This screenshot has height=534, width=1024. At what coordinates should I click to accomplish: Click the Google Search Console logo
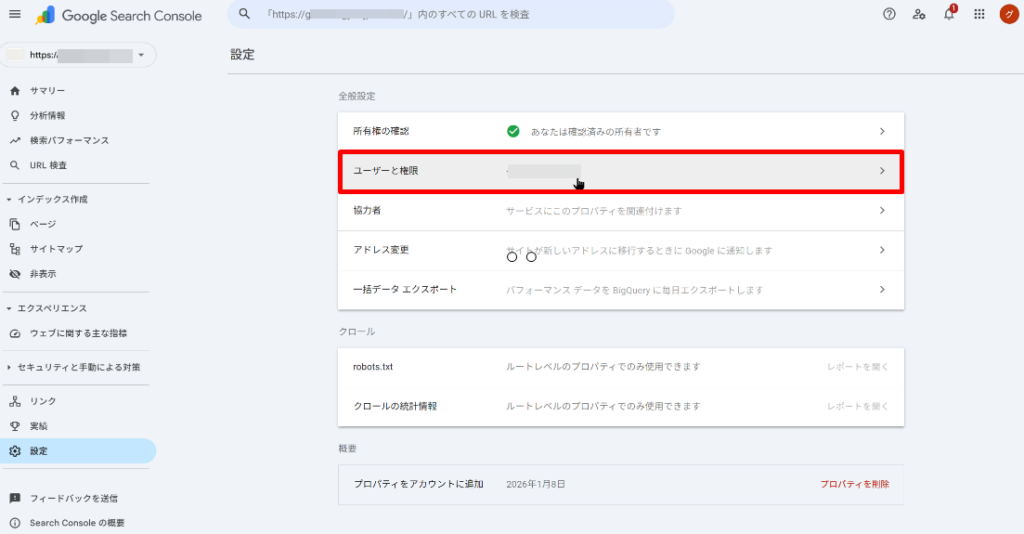[119, 16]
